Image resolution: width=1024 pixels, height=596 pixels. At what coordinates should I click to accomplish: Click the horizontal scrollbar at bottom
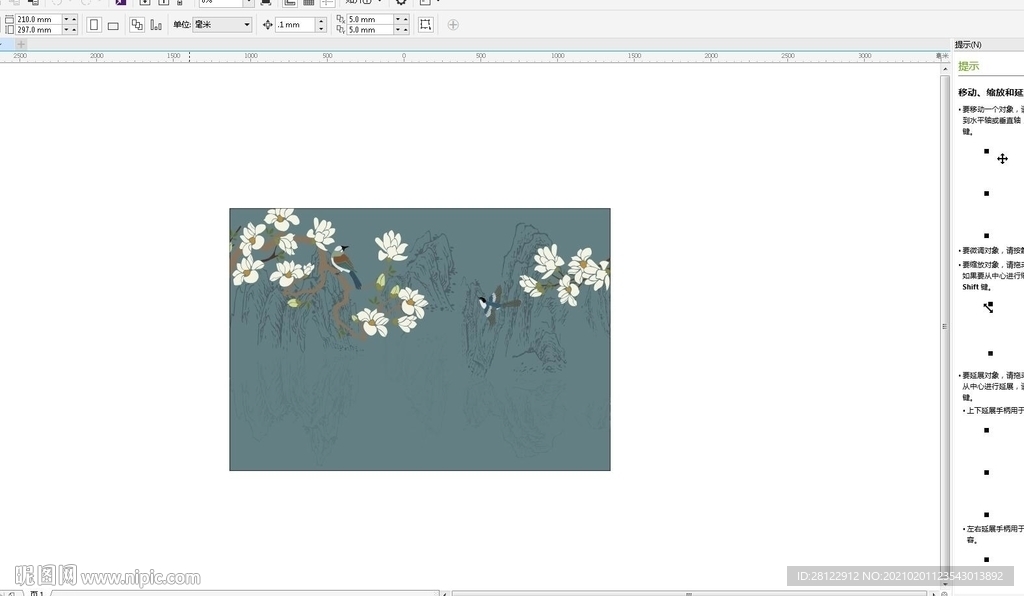click(688, 593)
